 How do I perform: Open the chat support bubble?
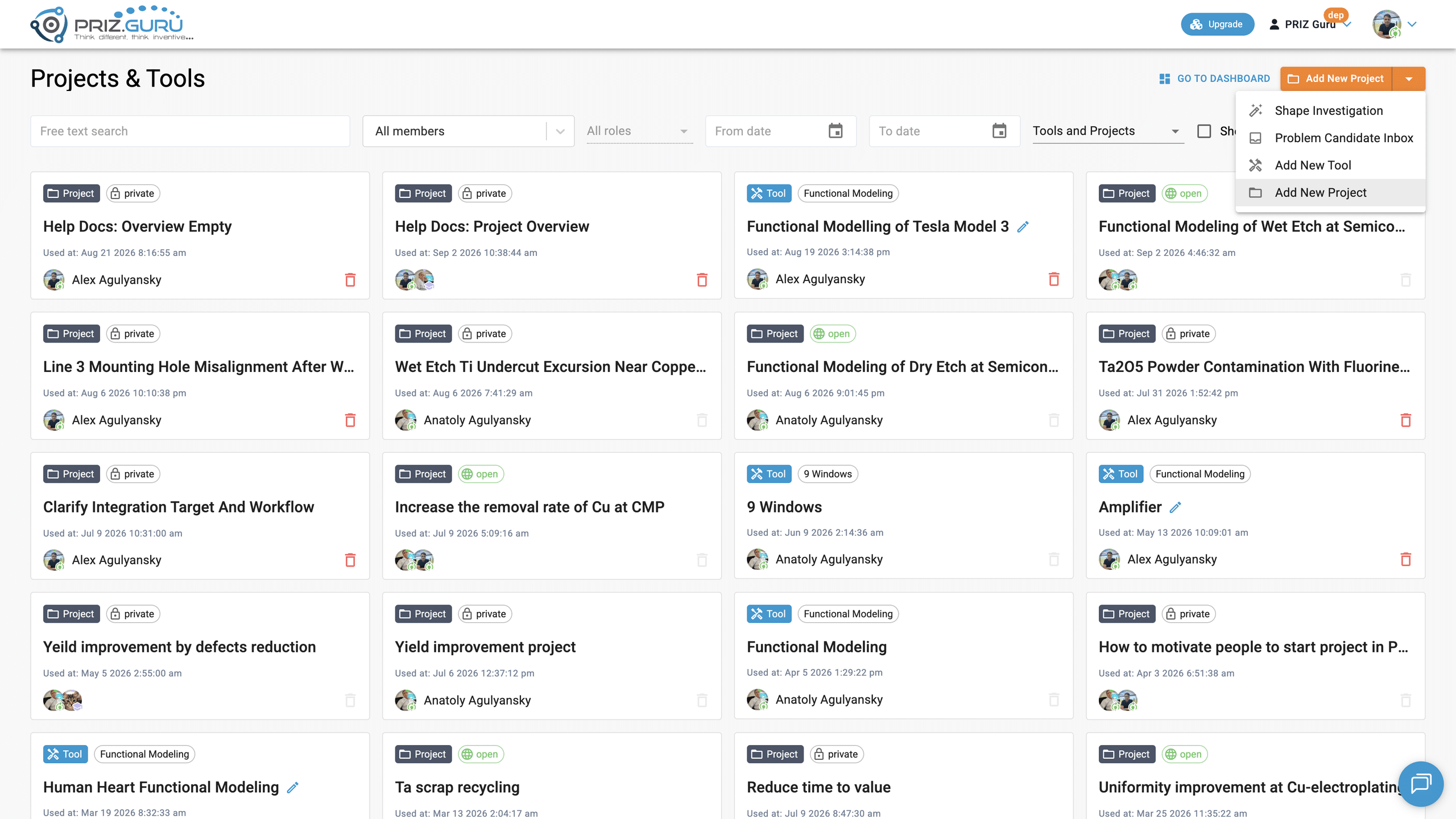pyautogui.click(x=1421, y=784)
